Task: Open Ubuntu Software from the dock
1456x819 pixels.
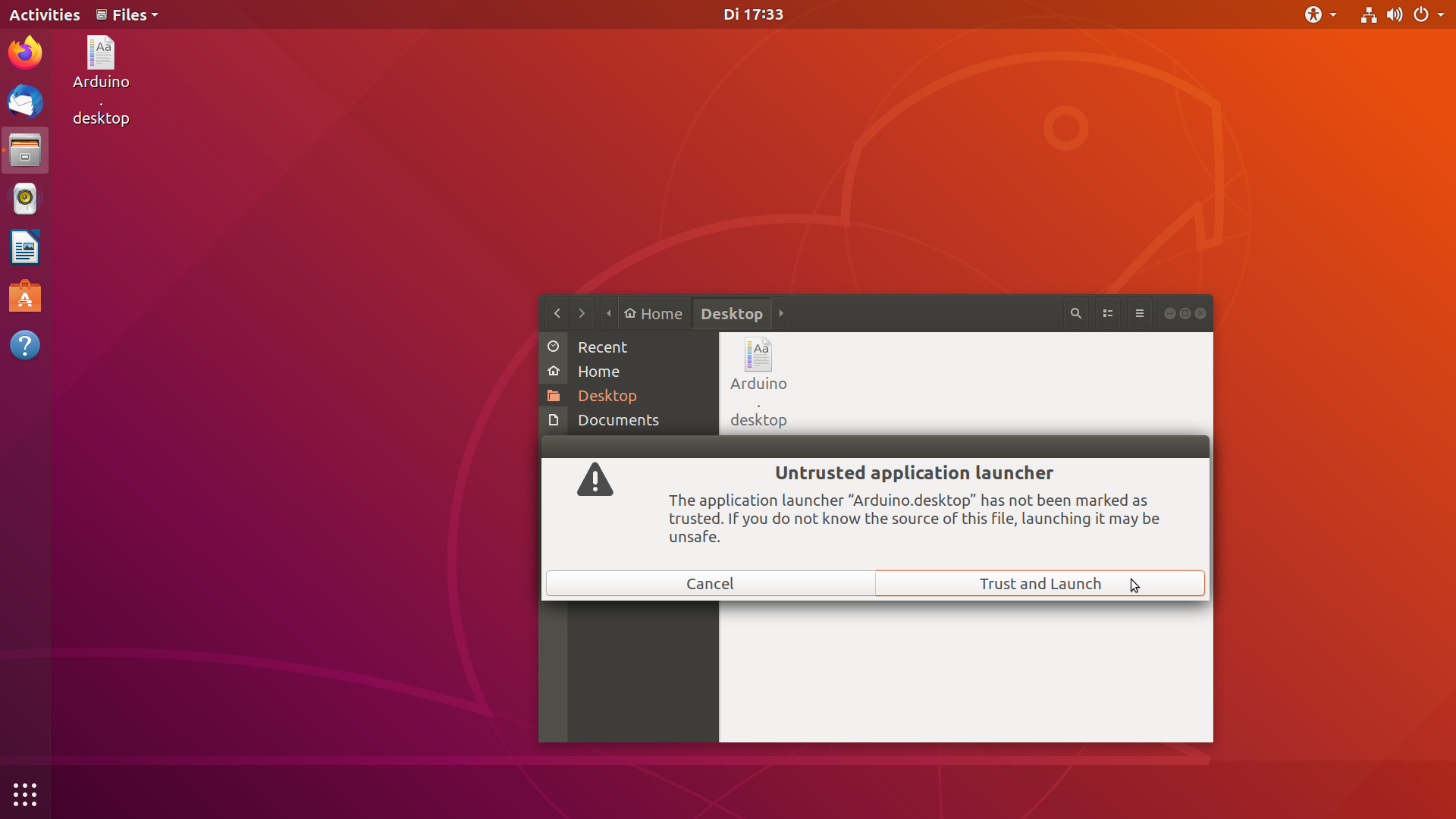Action: tap(25, 297)
